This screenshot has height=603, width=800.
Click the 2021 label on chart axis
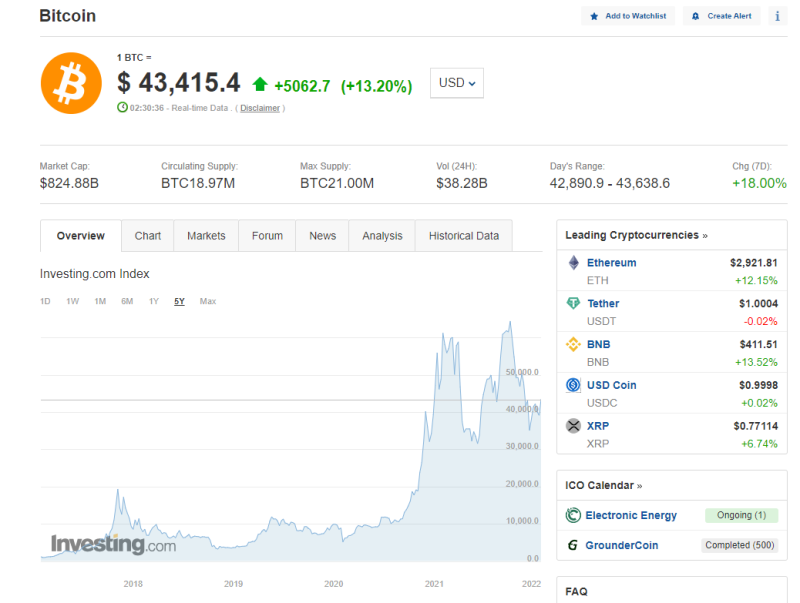click(434, 584)
